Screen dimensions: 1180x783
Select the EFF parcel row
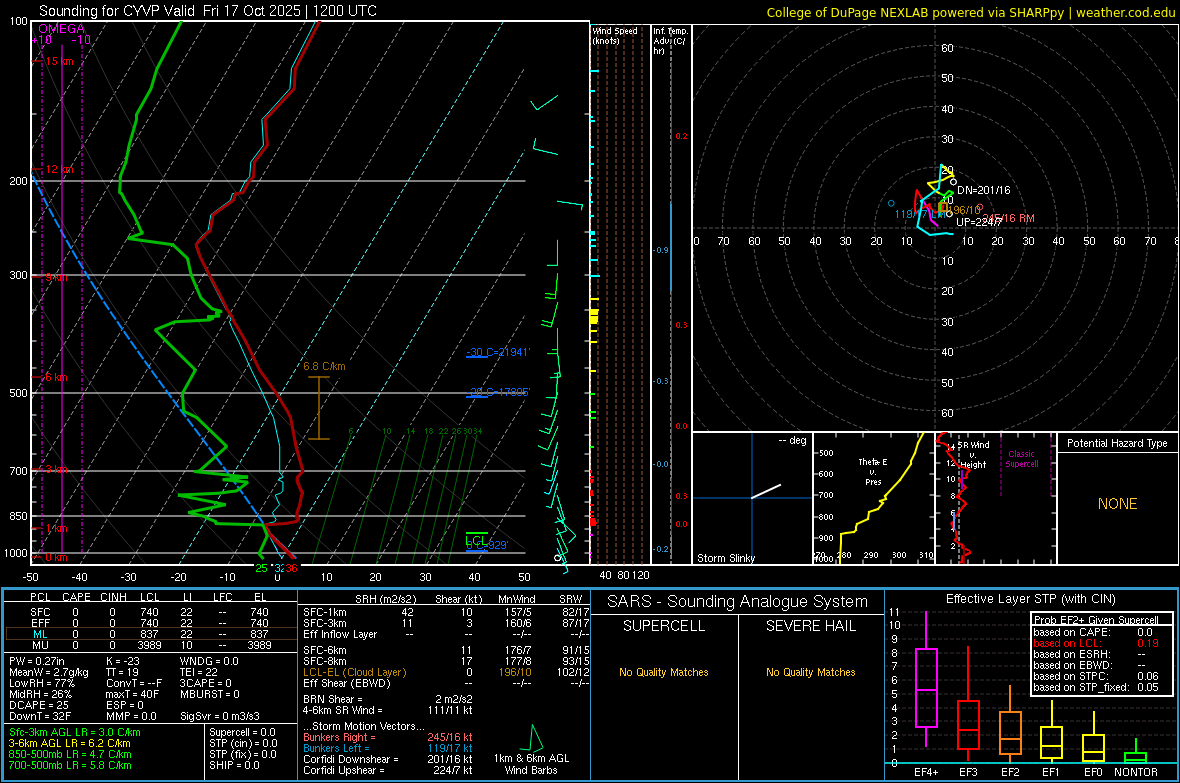click(151, 623)
